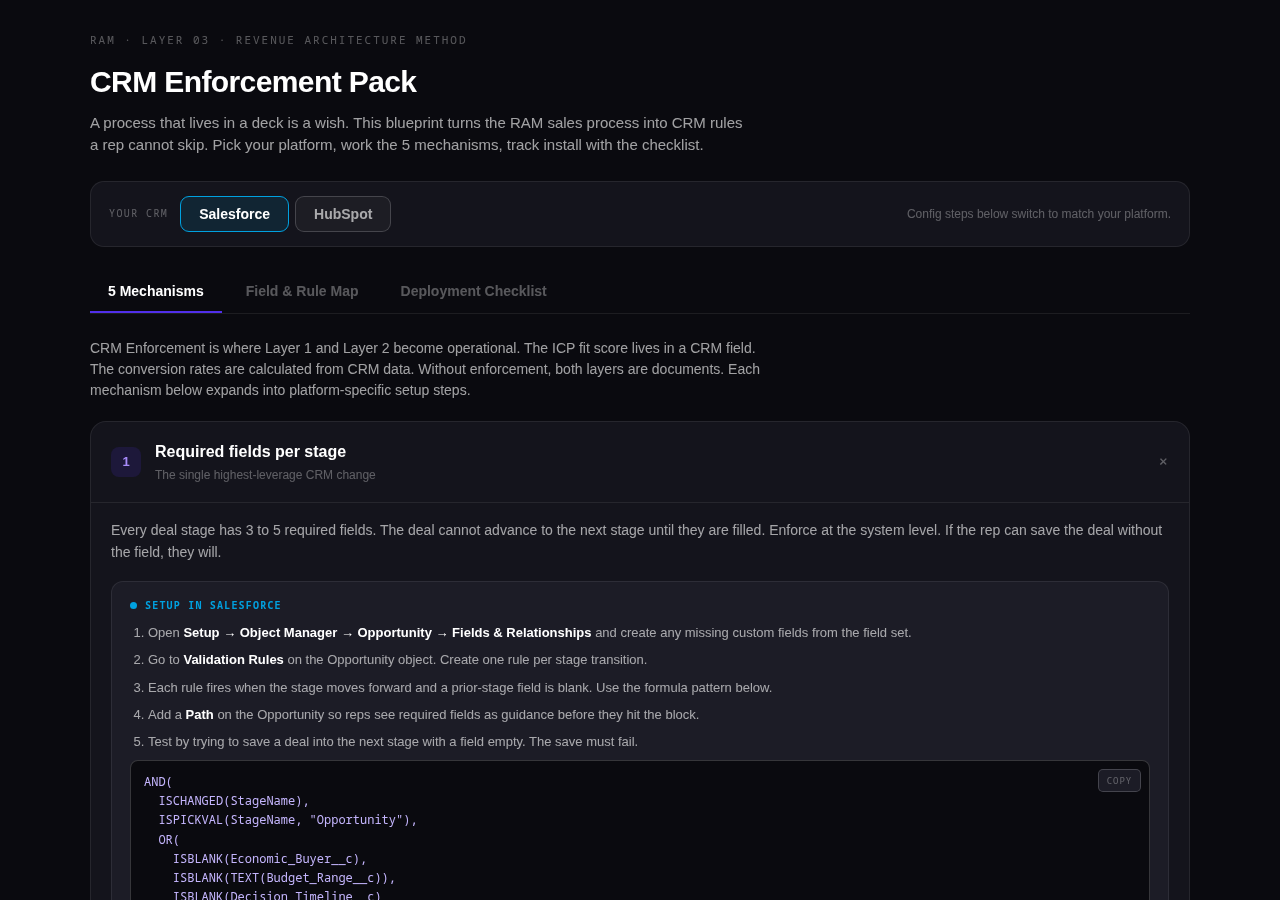Collapse mechanism 1 with the × icon
Viewport: 1280px width, 900px height.
pos(1163,462)
